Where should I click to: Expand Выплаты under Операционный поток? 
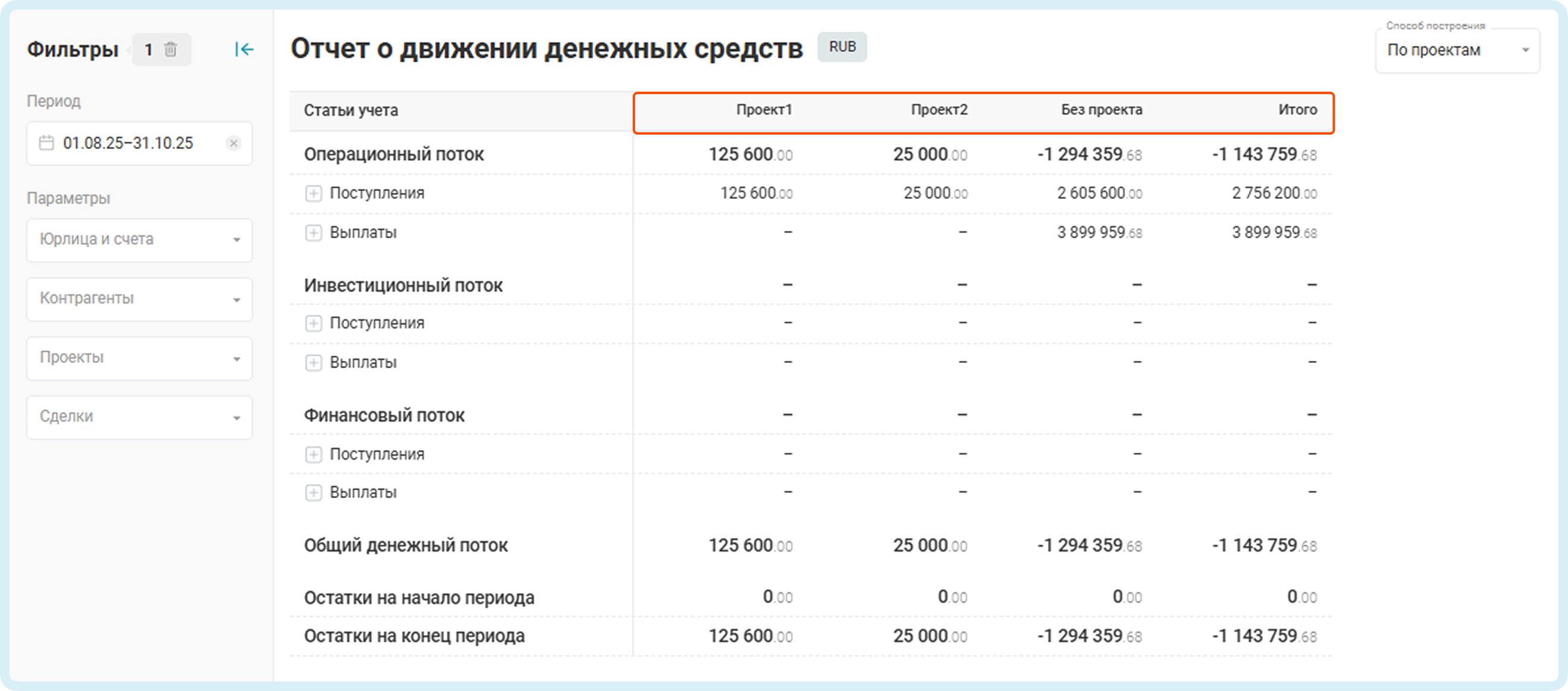[x=313, y=232]
